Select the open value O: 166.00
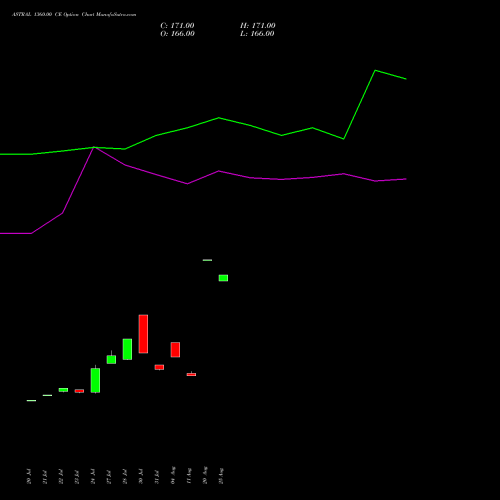500x500 pixels. 177,34
